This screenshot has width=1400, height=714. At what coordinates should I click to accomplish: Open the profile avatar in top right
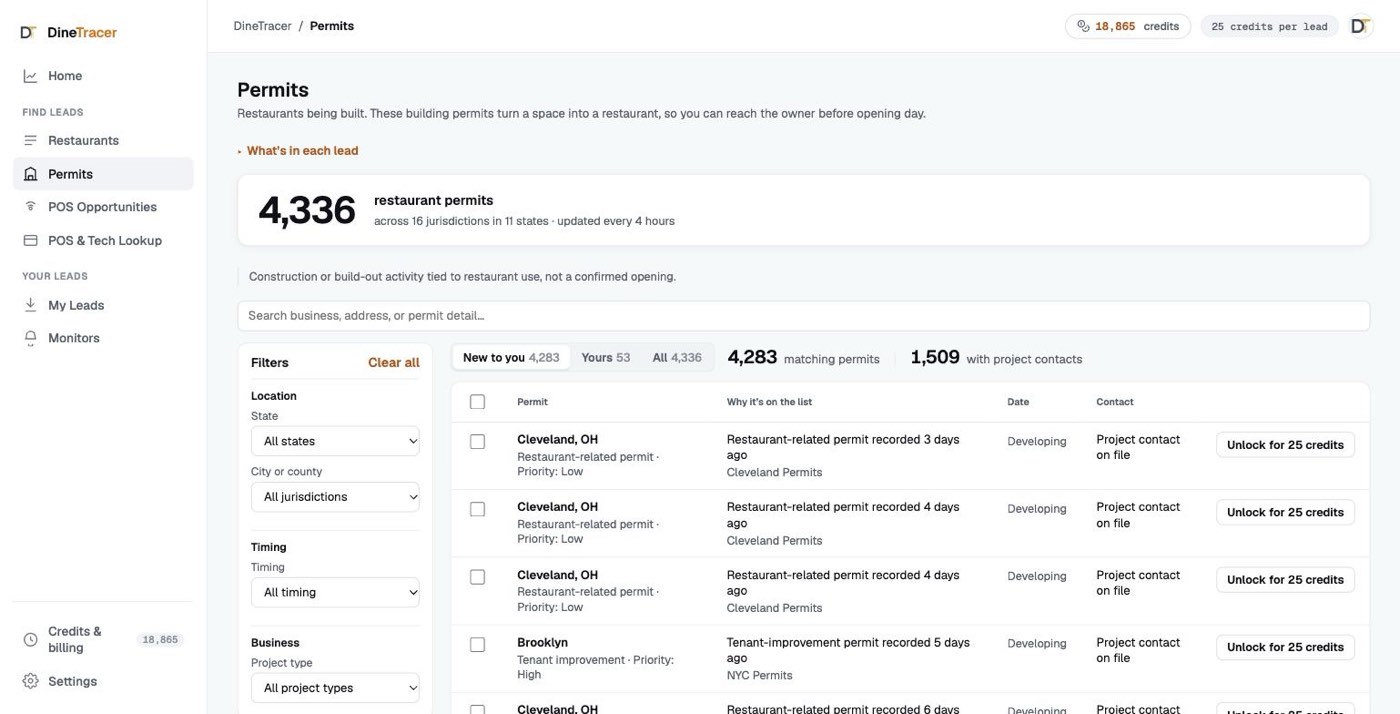click(x=1360, y=26)
